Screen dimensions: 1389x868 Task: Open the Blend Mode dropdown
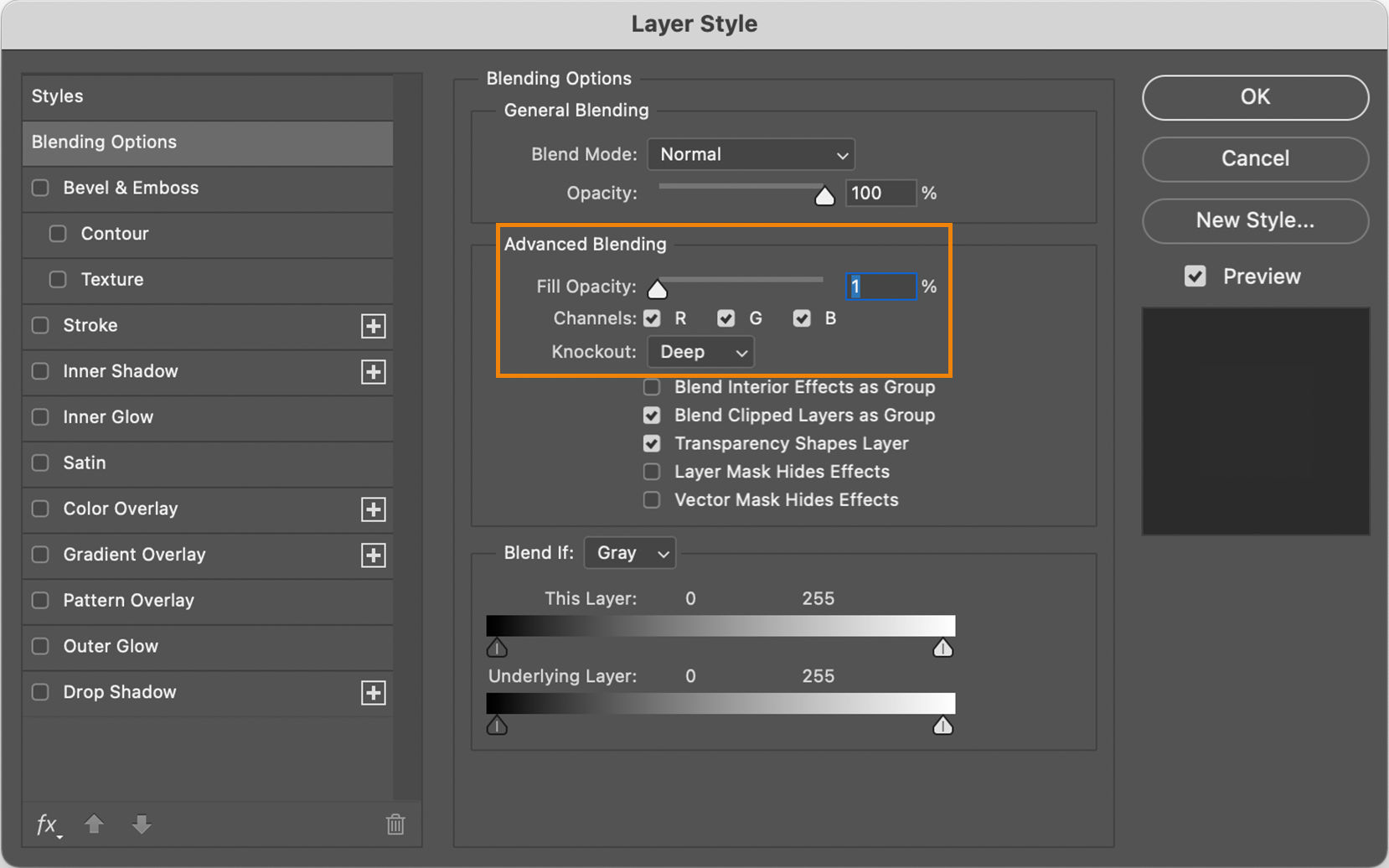click(751, 155)
